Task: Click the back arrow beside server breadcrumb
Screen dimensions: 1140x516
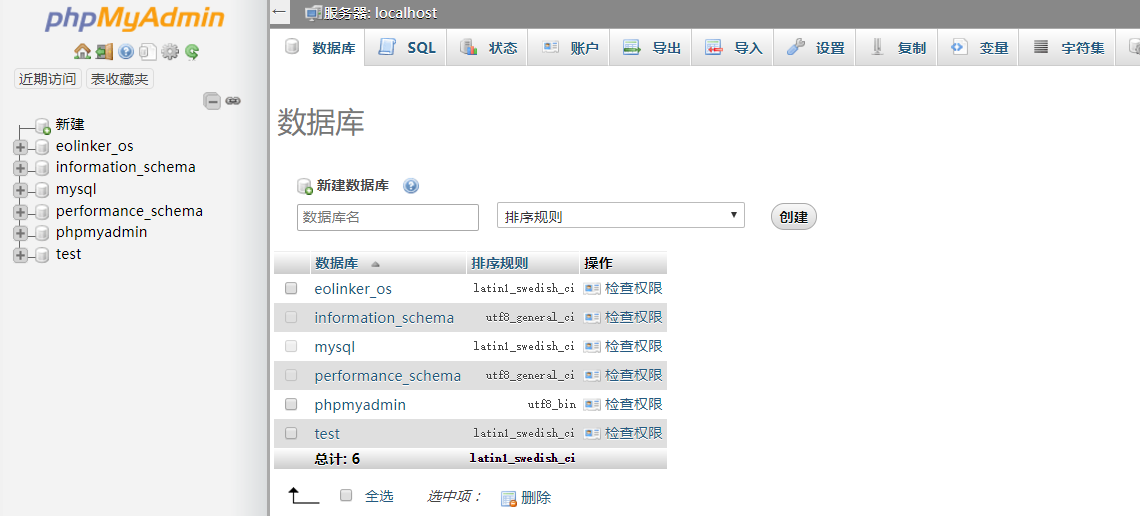Action: (x=280, y=12)
